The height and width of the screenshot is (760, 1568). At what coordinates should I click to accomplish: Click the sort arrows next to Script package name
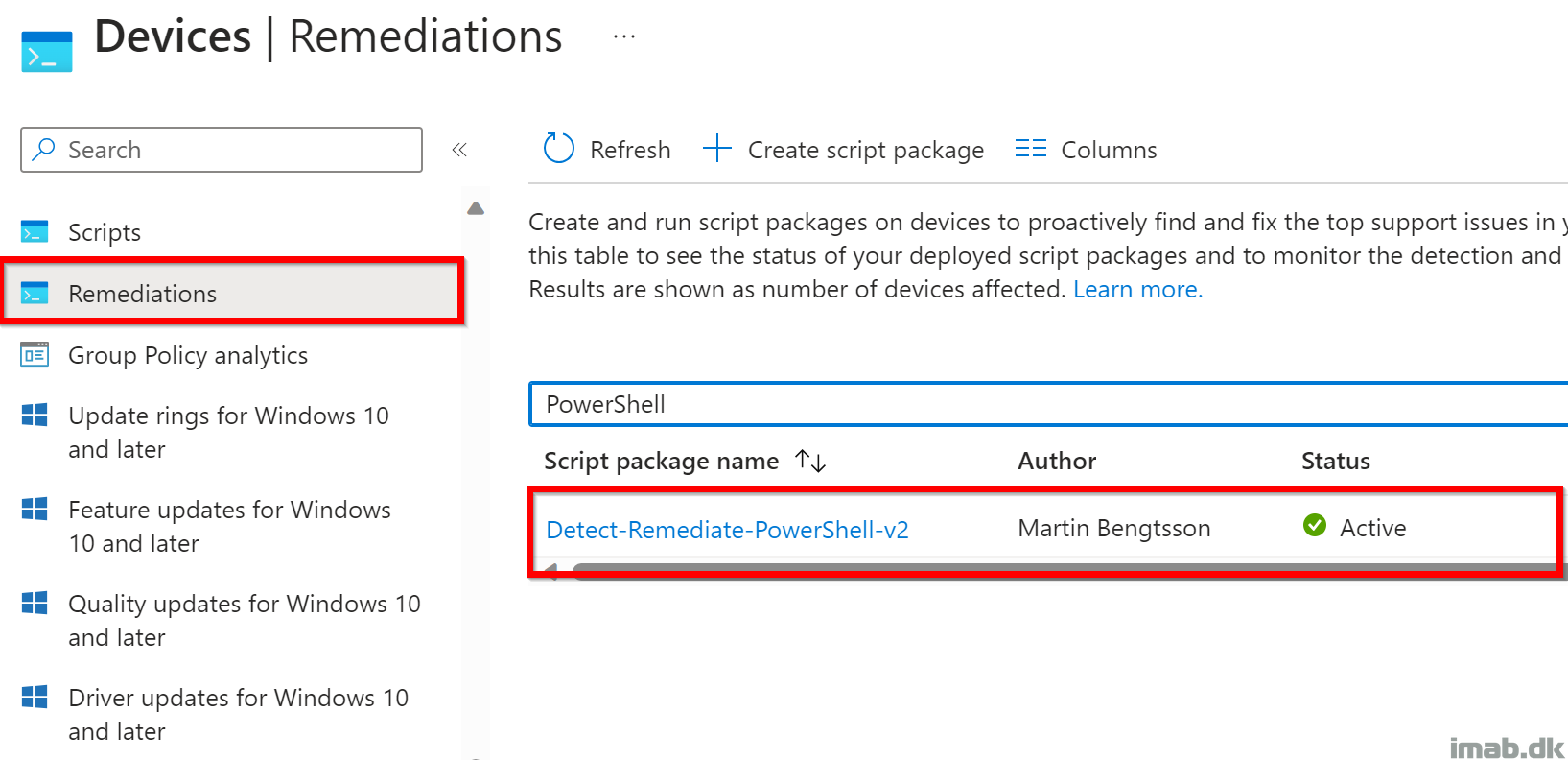click(x=810, y=462)
